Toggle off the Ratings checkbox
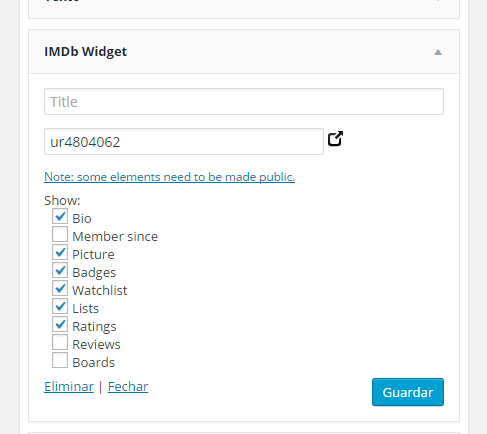487x434 pixels. click(x=60, y=324)
